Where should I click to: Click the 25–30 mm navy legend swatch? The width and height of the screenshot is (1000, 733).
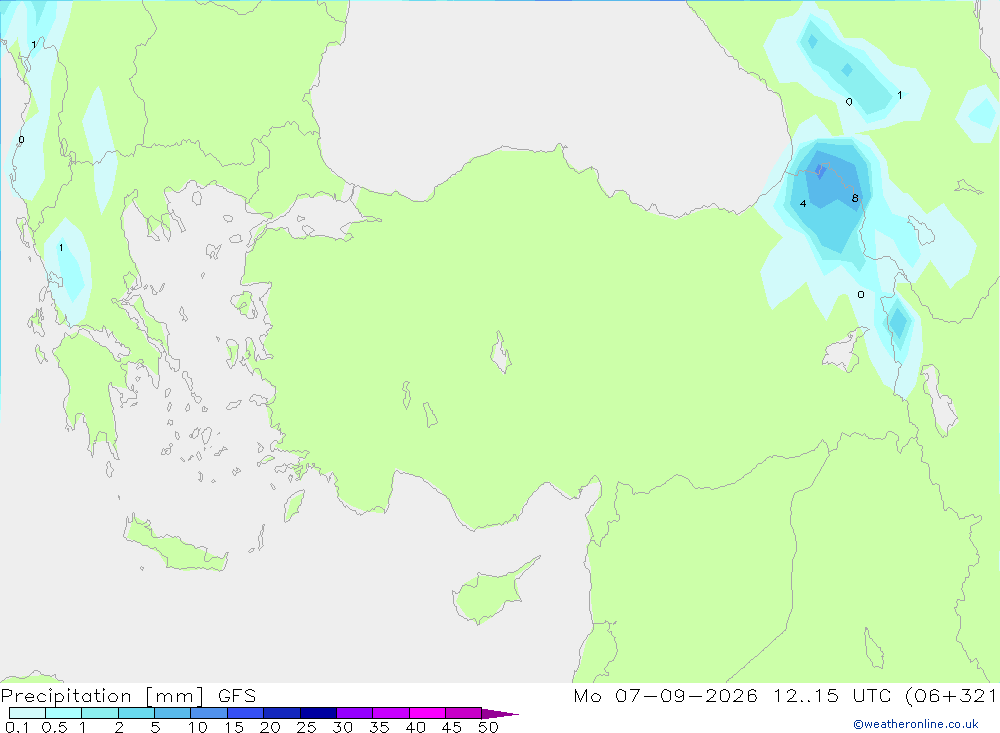[318, 713]
